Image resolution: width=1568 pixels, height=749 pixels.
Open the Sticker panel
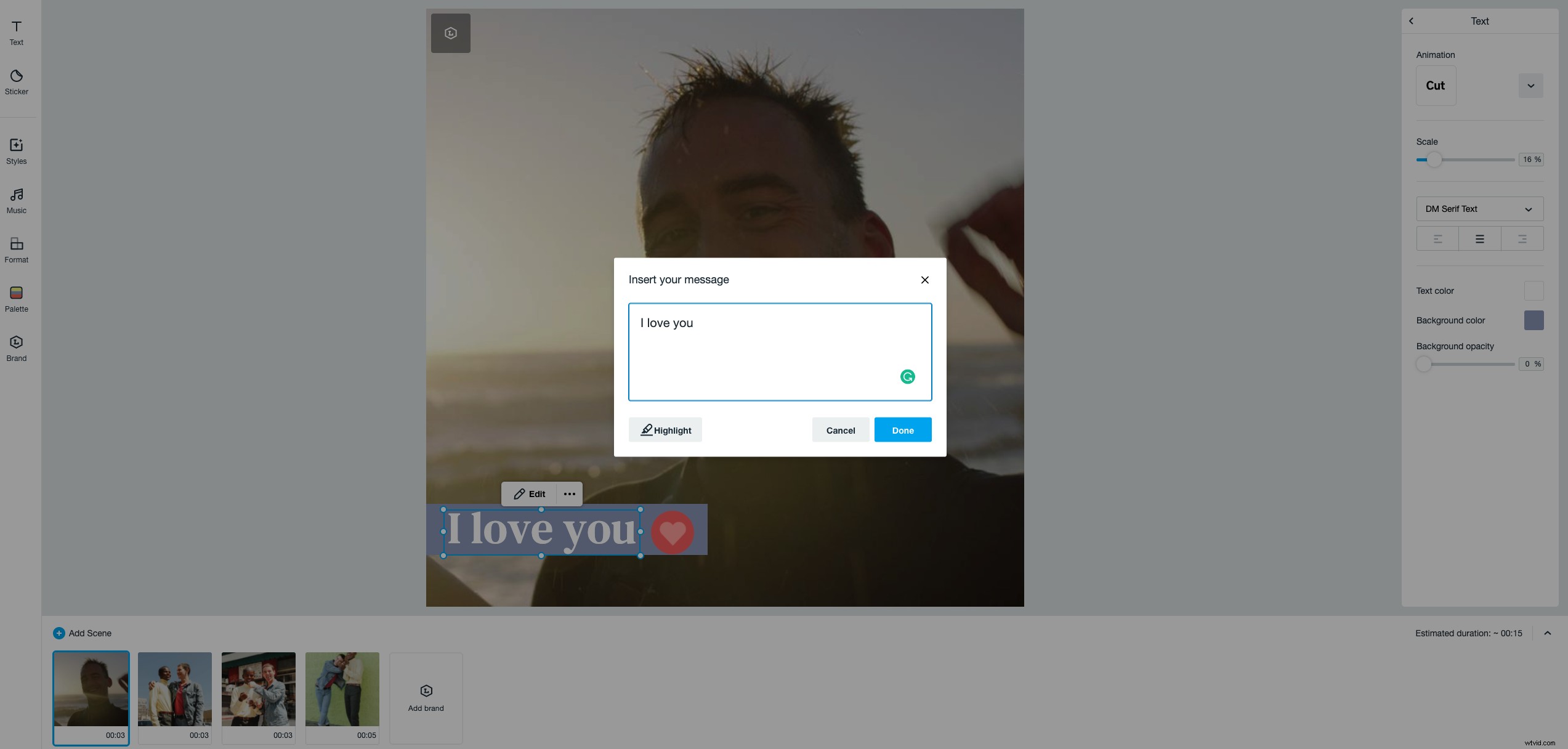16,81
